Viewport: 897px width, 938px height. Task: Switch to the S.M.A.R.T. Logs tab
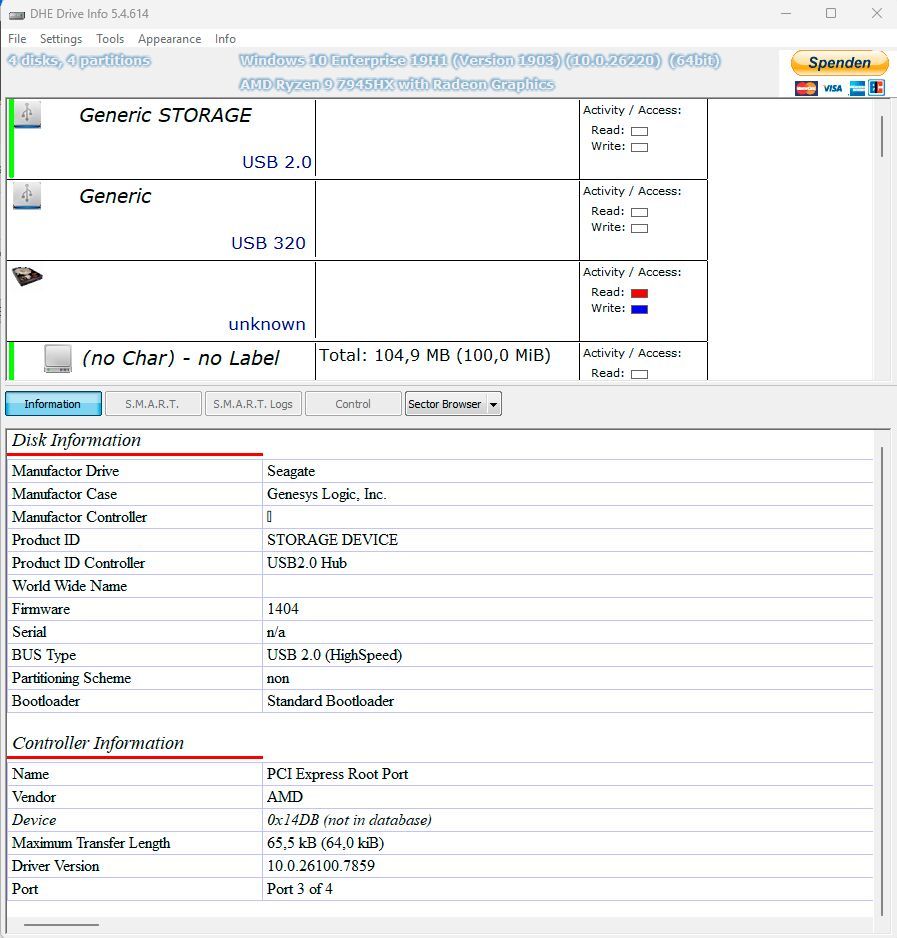(x=253, y=404)
